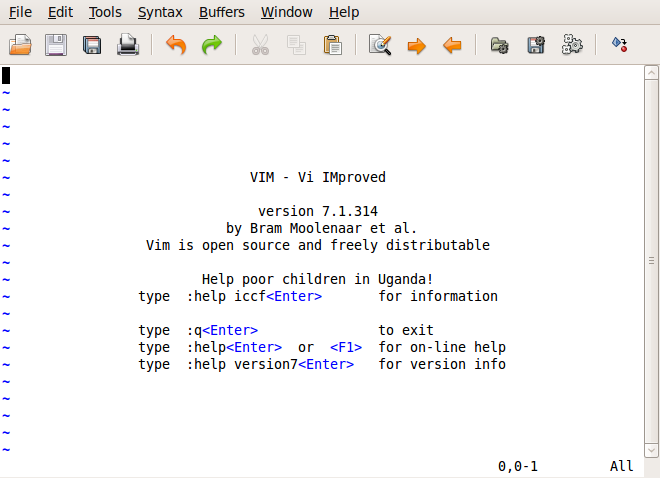Click ':help version7<Enter>' text
Viewport: 660px width, 478px height.
270,364
